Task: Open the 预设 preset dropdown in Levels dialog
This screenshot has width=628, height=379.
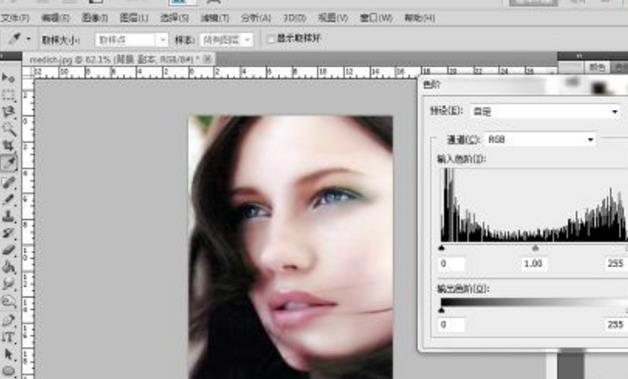Action: 545,111
